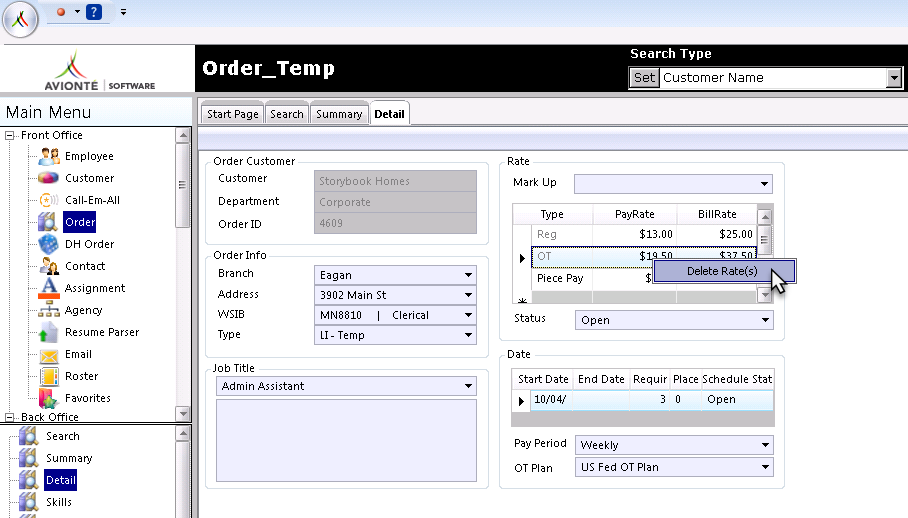The width and height of the screenshot is (908, 518).
Task: Collapse the Back Office tree node
Action: 9,417
